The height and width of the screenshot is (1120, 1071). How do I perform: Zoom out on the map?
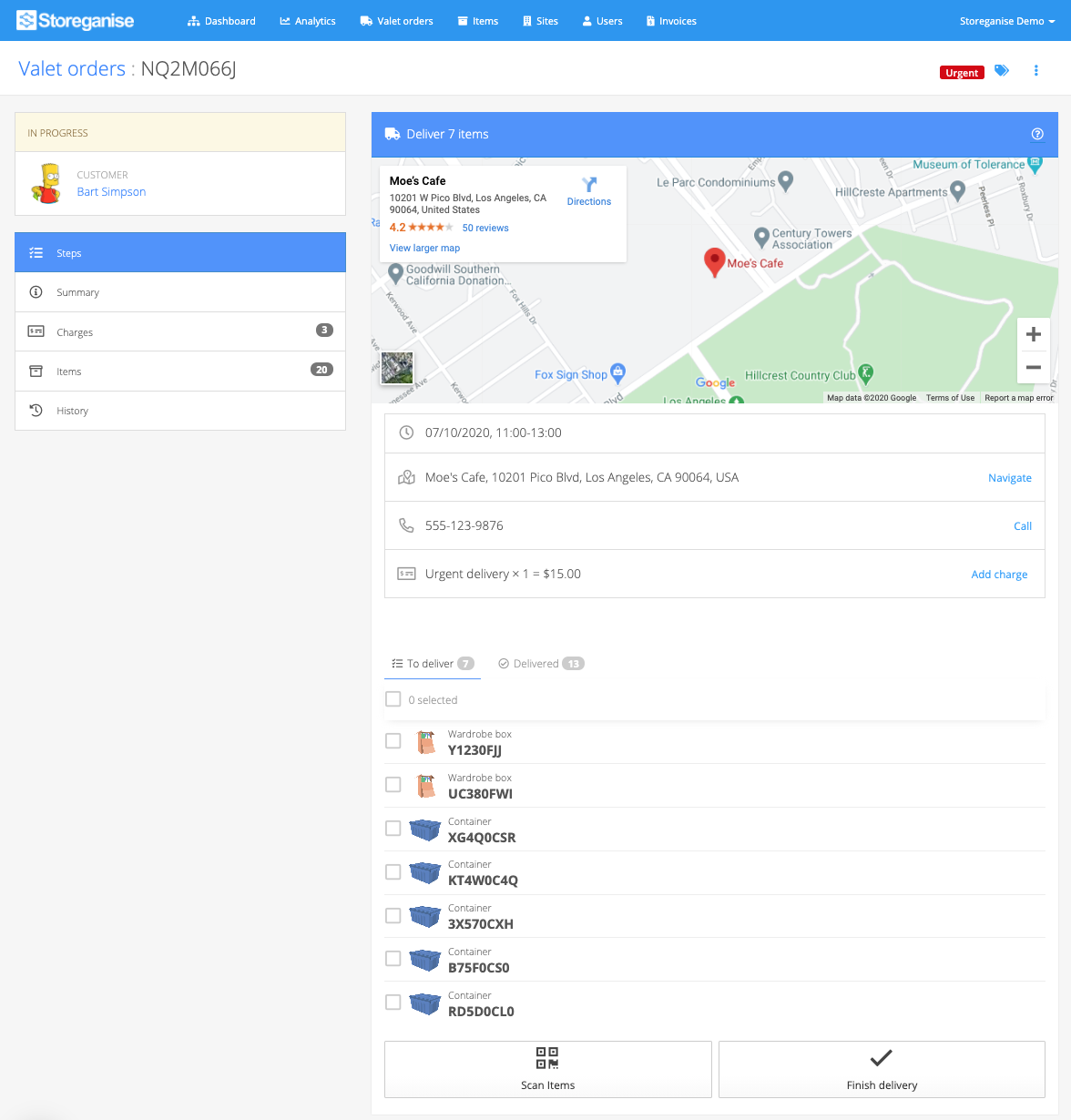click(1034, 367)
